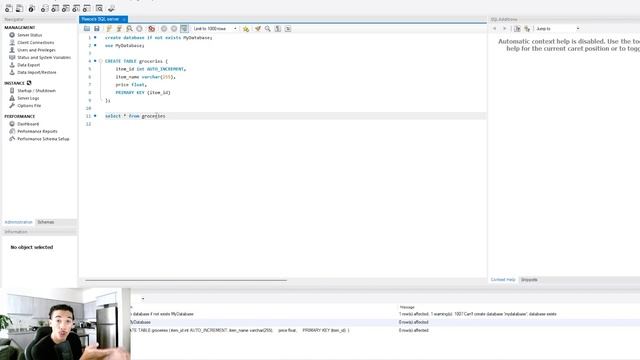Beautify the query with the broom icon

[x=258, y=29]
